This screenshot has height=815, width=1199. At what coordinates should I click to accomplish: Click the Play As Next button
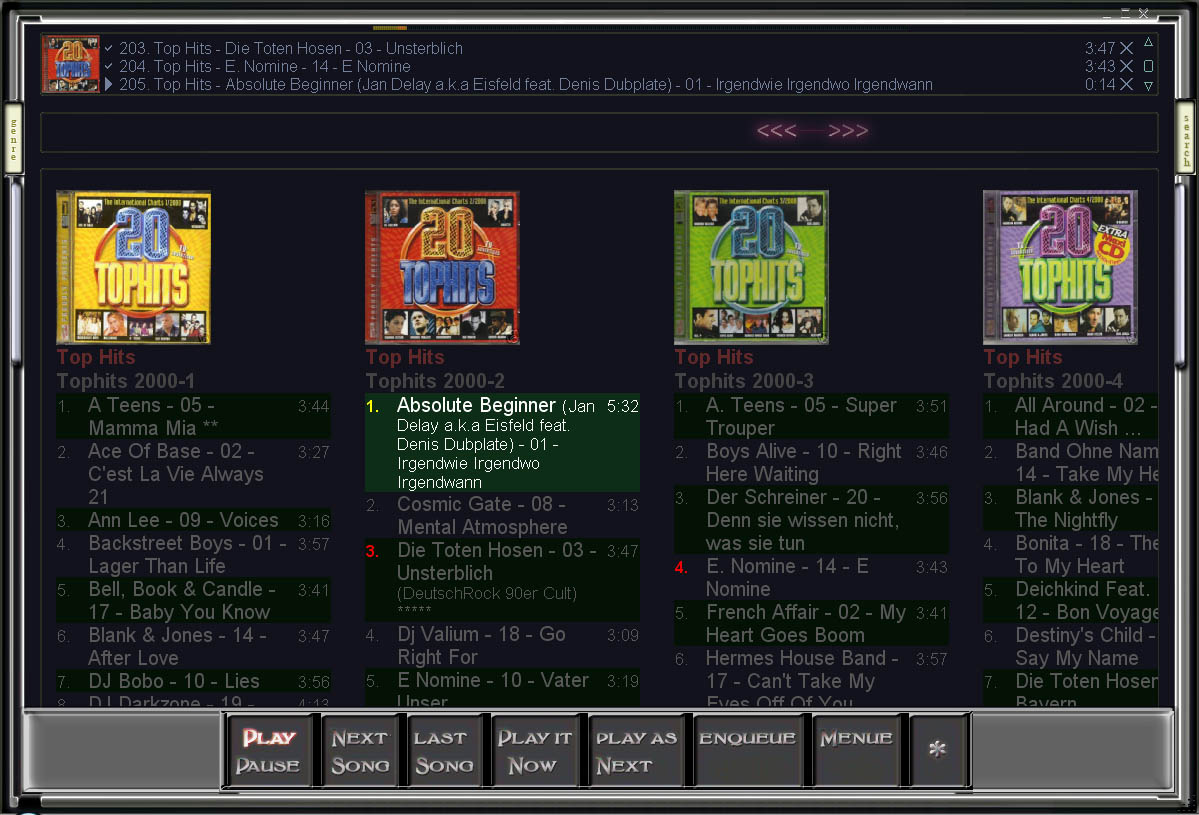tap(636, 751)
